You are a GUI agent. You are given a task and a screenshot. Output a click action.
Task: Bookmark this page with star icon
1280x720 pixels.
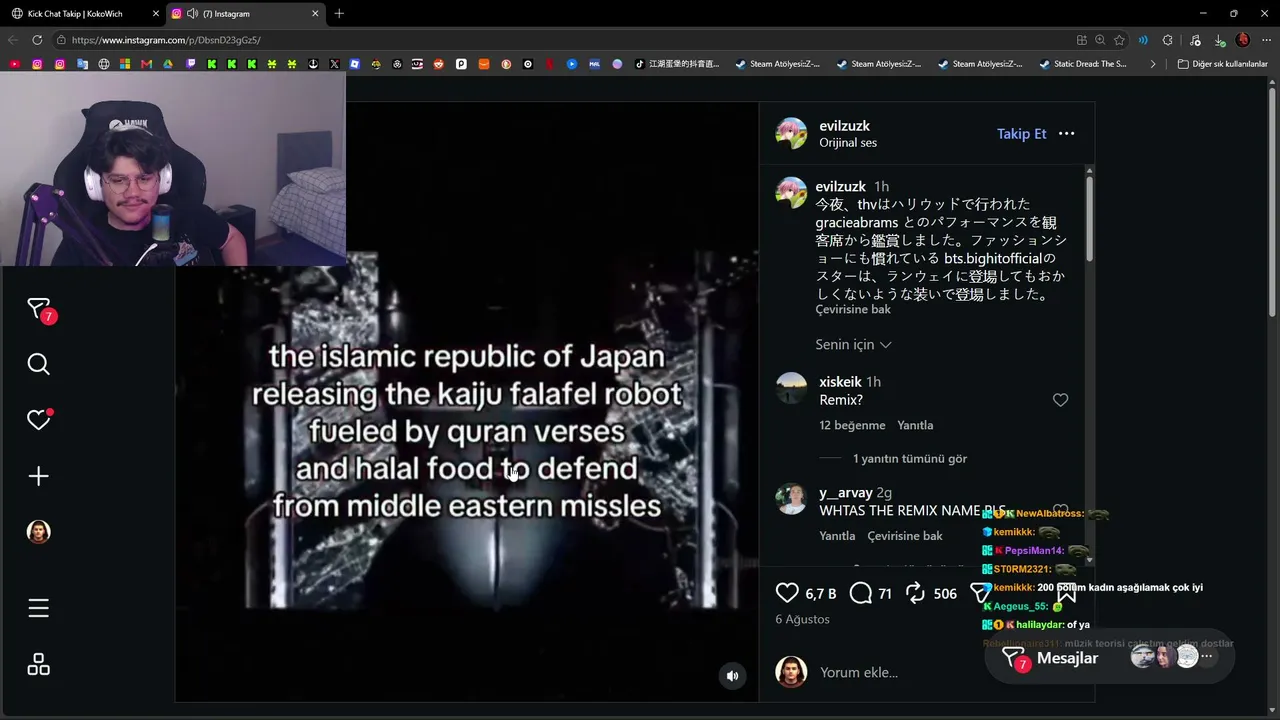click(1119, 40)
